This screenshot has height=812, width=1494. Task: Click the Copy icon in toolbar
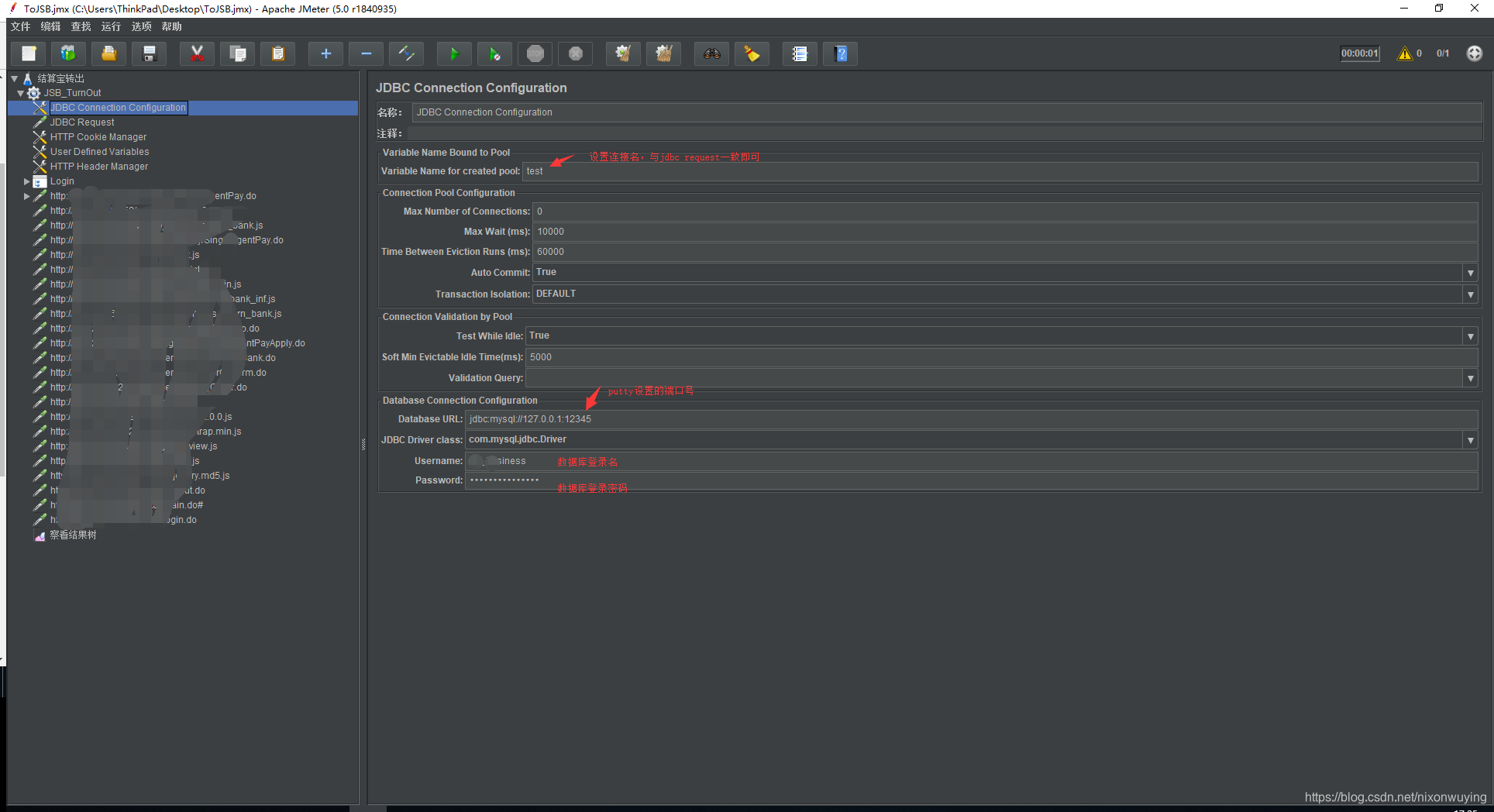click(x=238, y=53)
